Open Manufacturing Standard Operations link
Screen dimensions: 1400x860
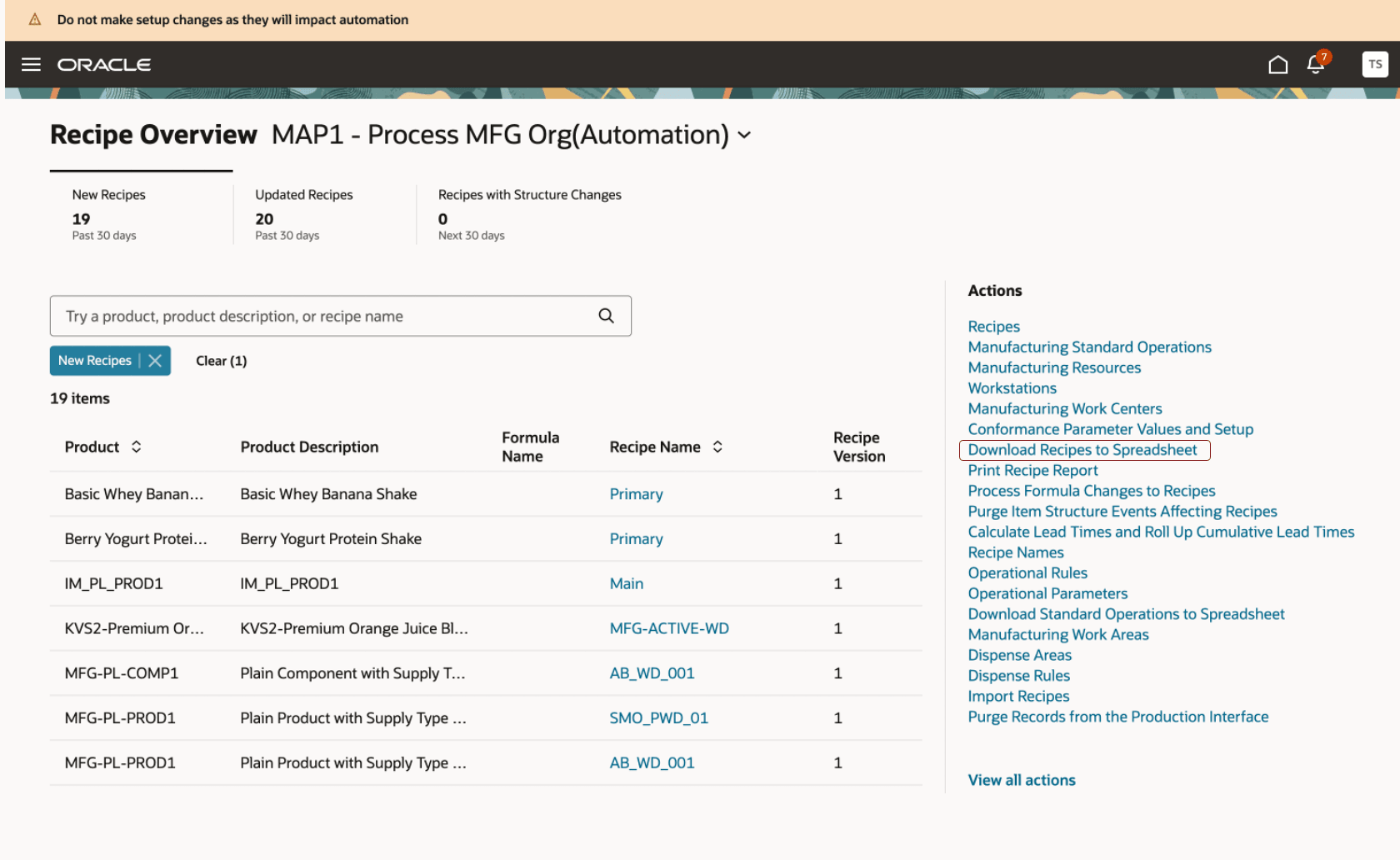click(1089, 347)
